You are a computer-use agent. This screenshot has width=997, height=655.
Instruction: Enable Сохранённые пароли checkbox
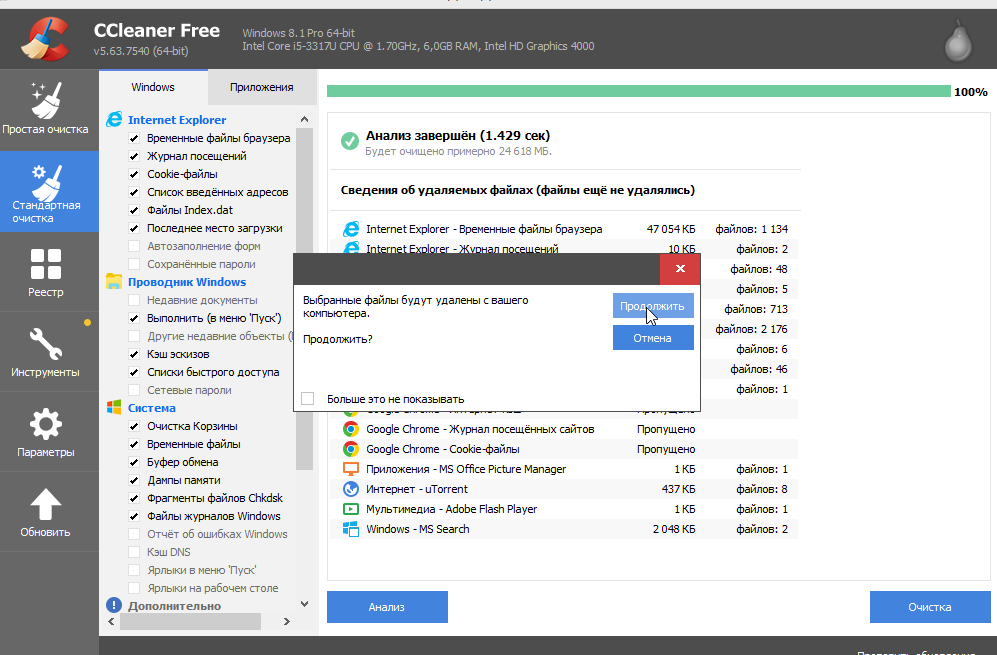click(134, 264)
